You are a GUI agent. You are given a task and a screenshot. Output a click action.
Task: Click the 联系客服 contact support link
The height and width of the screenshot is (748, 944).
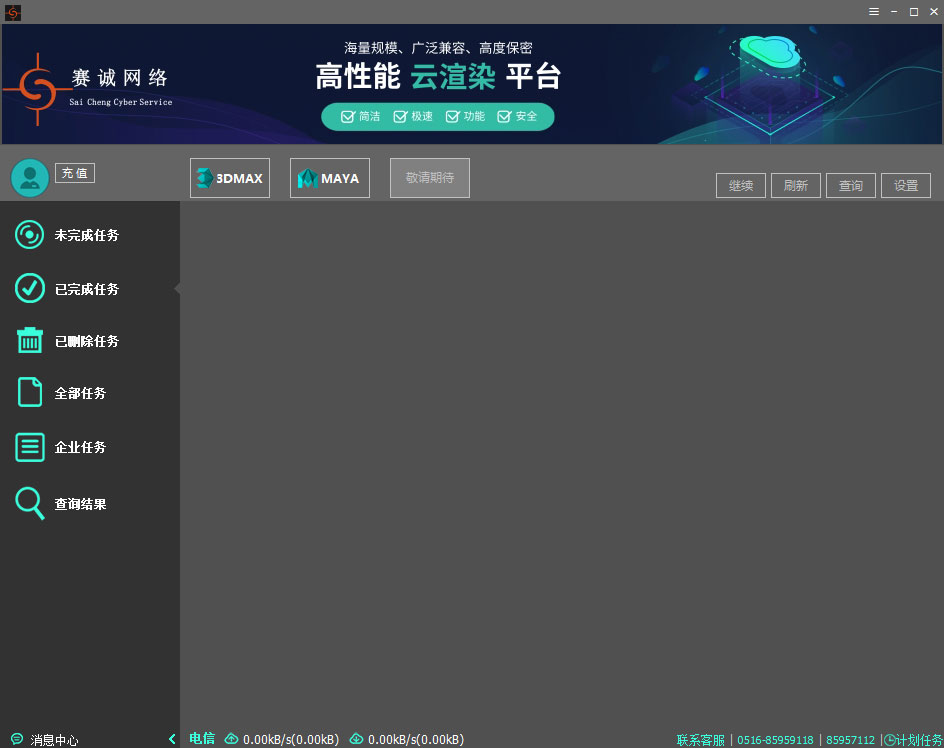click(x=700, y=740)
